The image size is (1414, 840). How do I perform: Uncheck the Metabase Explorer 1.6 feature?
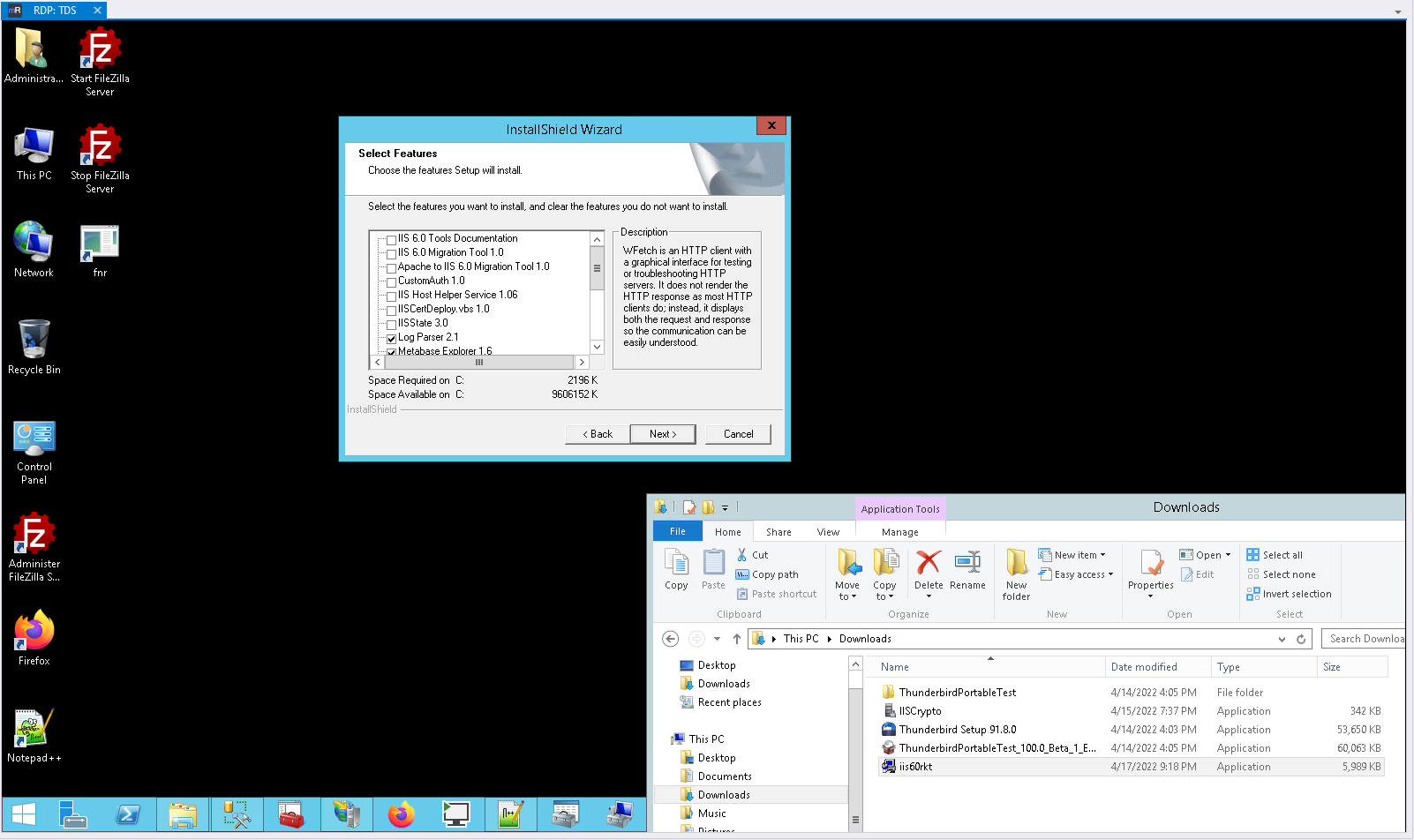point(392,352)
